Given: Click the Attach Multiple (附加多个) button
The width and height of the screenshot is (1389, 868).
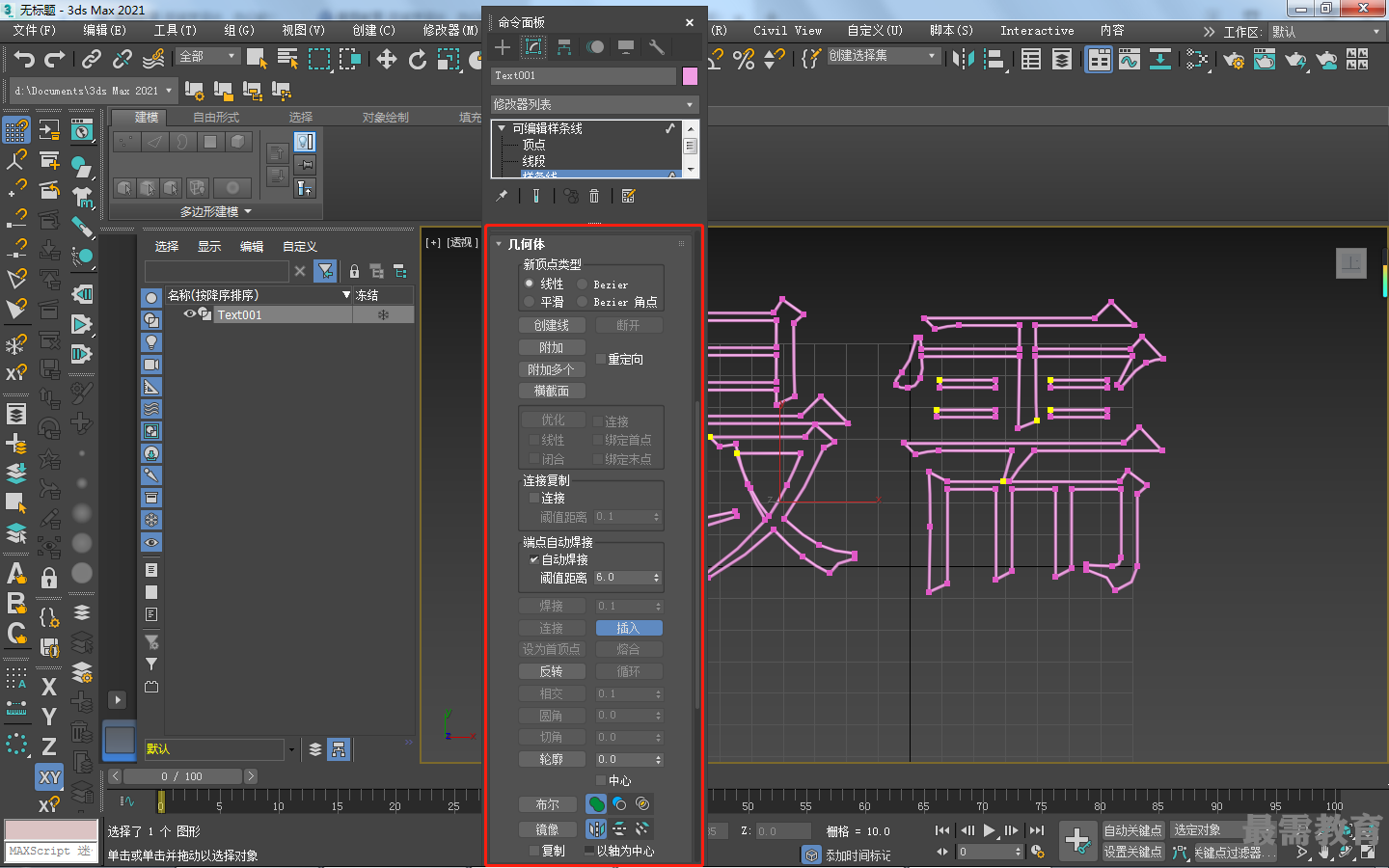Looking at the screenshot, I should tap(552, 369).
